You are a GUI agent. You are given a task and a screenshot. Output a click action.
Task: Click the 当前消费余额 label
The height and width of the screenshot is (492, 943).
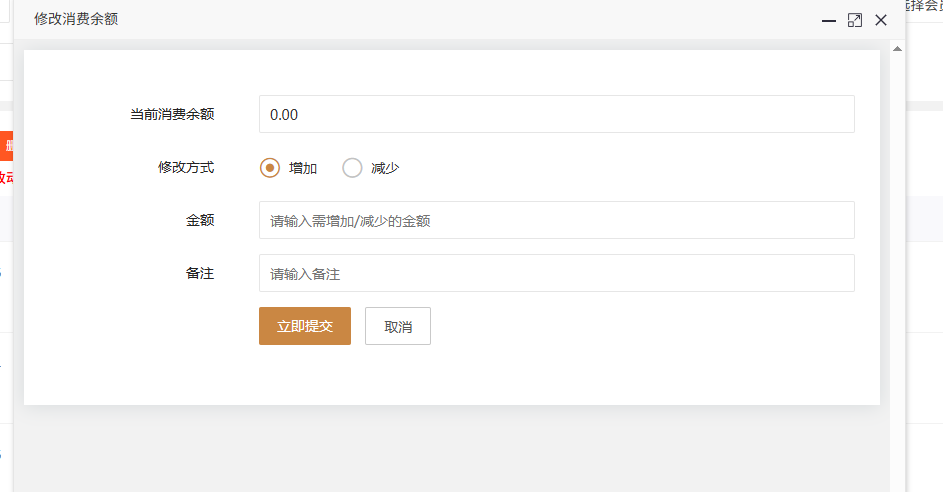[172, 114]
